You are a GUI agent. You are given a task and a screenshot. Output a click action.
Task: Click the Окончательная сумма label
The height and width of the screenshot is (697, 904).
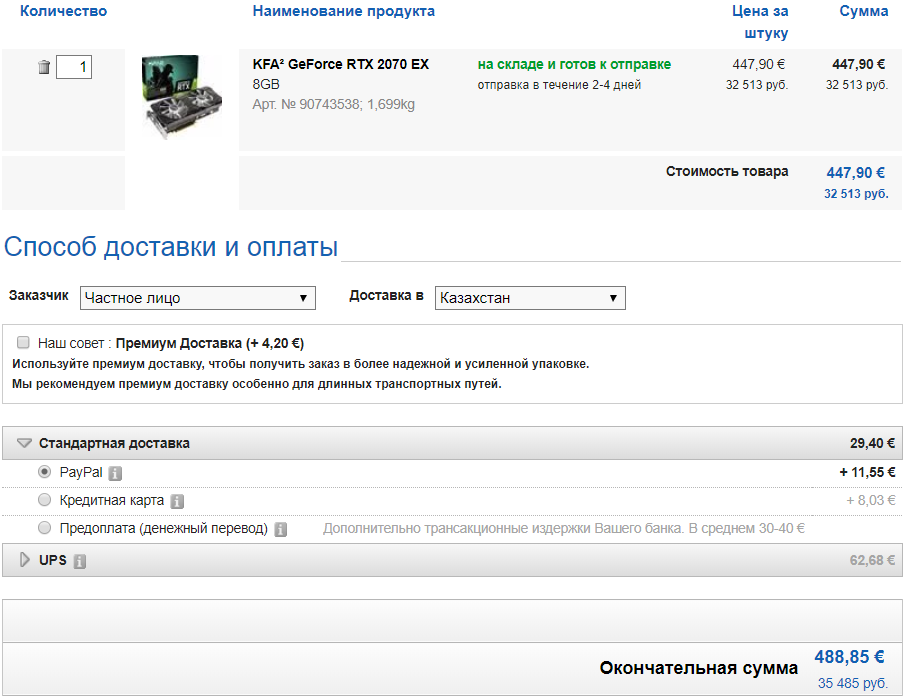699,668
